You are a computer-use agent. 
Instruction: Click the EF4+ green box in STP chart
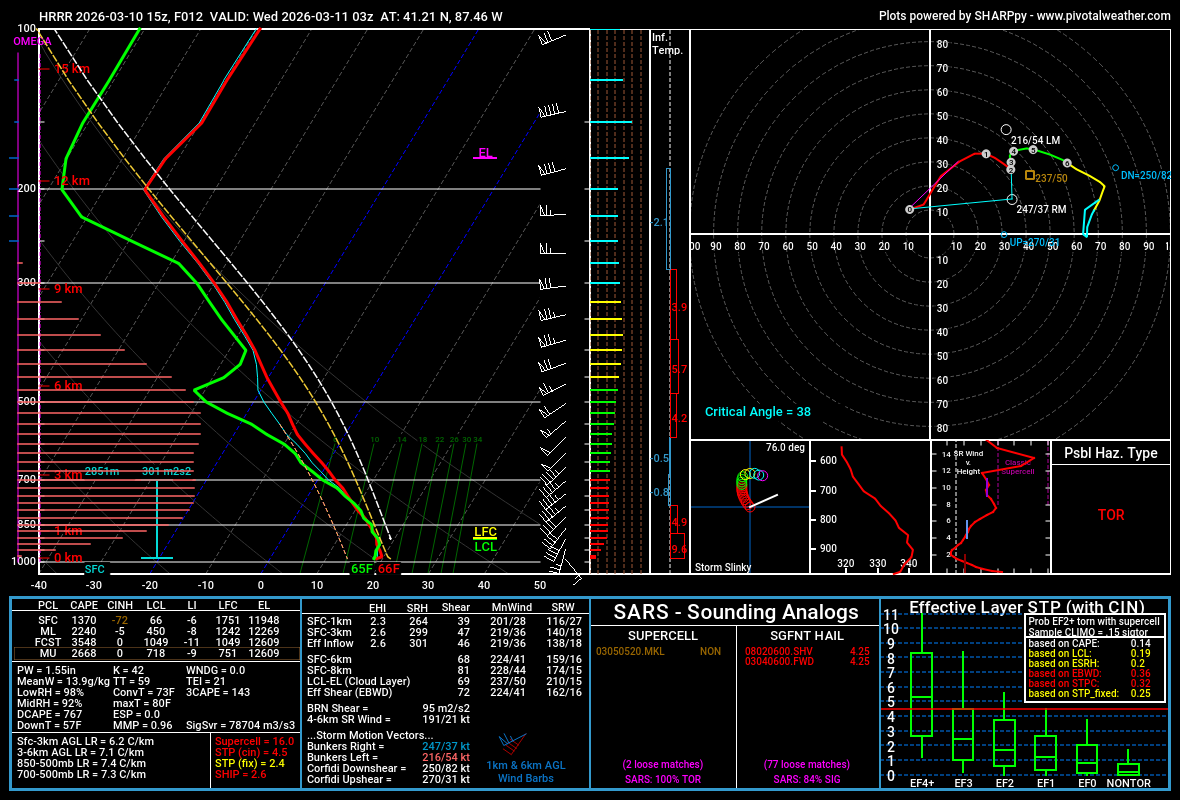[922, 695]
